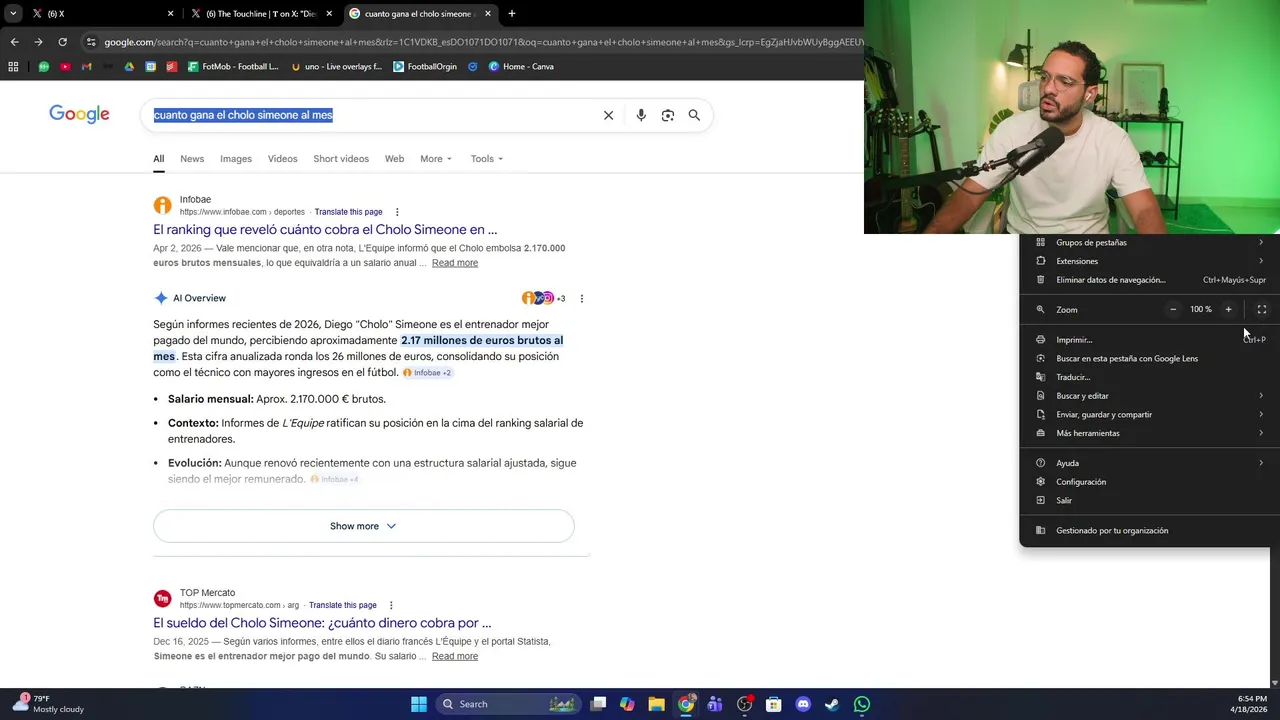Viewport: 1280px width, 720px height.
Task: Switch to the Web results tab
Action: point(395,159)
